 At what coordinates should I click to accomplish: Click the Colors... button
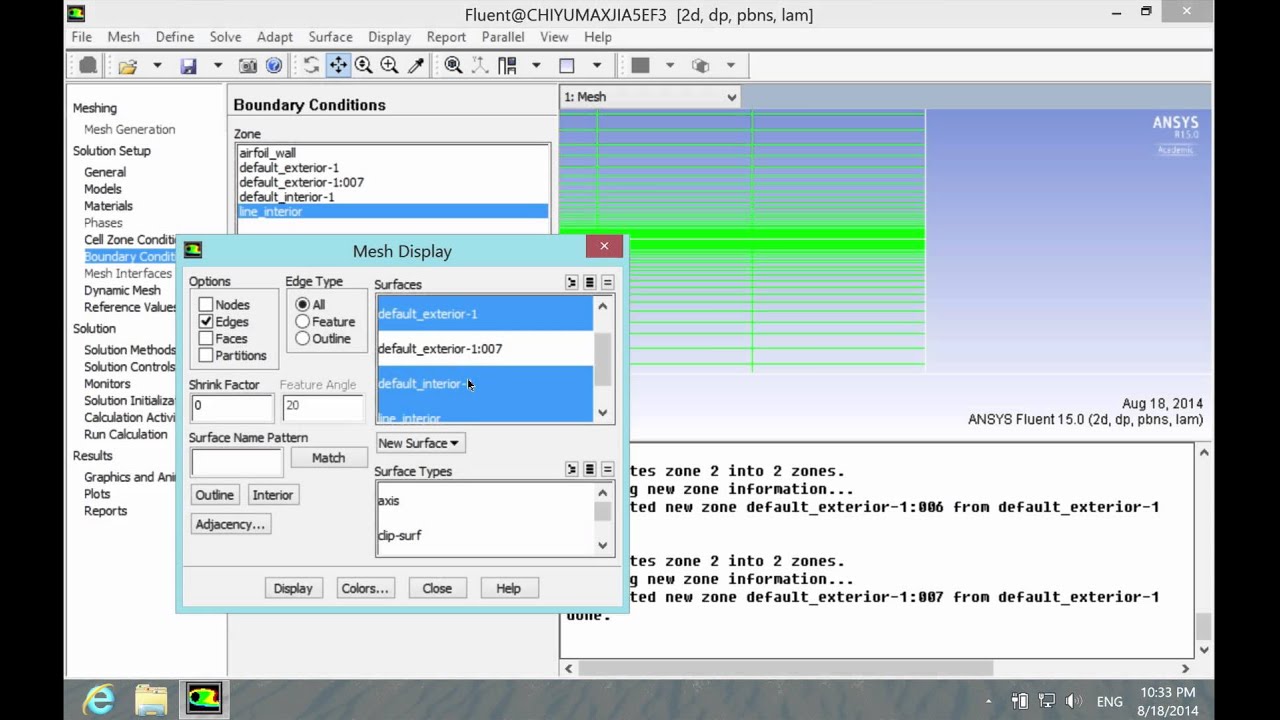[365, 588]
